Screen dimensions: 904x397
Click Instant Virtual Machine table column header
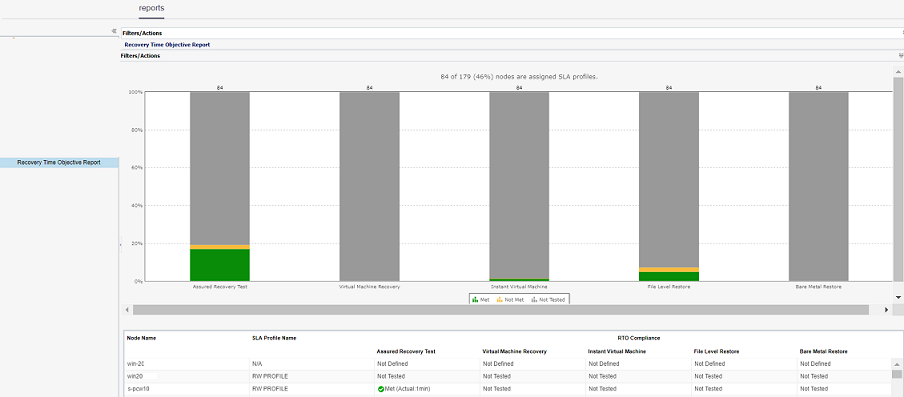[x=617, y=351]
